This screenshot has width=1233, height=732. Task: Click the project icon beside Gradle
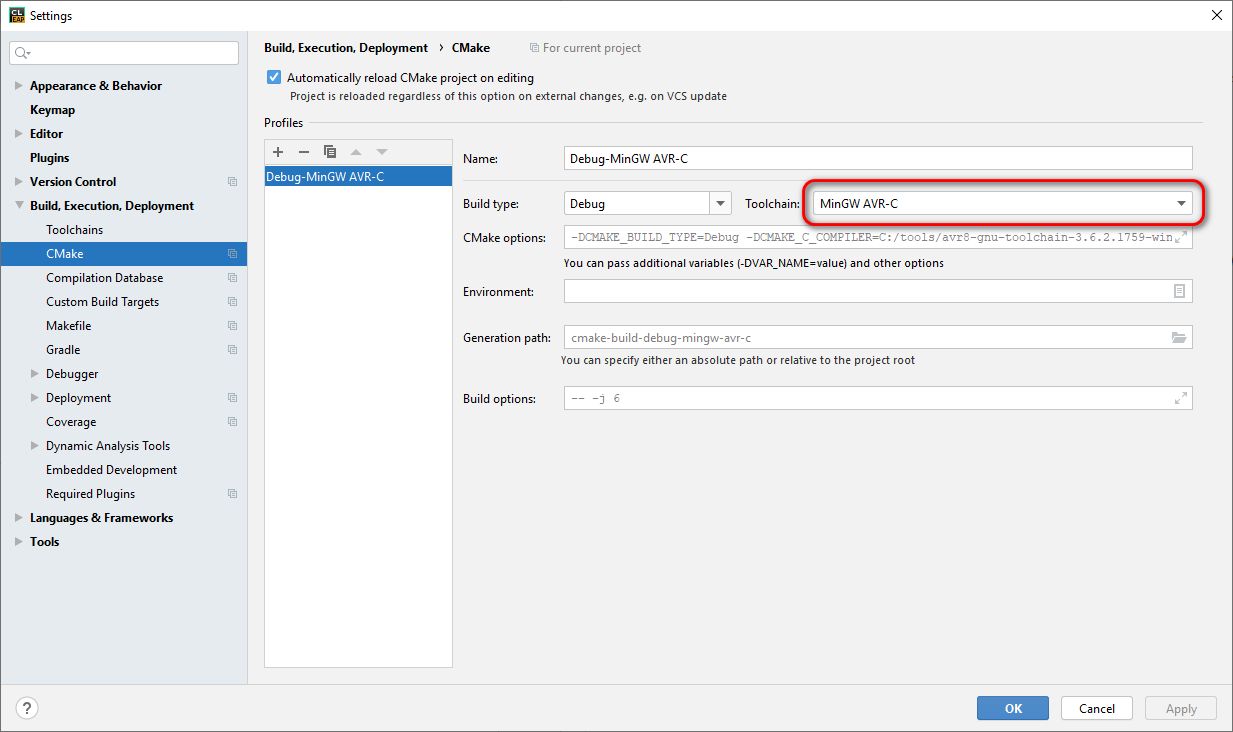[232, 350]
